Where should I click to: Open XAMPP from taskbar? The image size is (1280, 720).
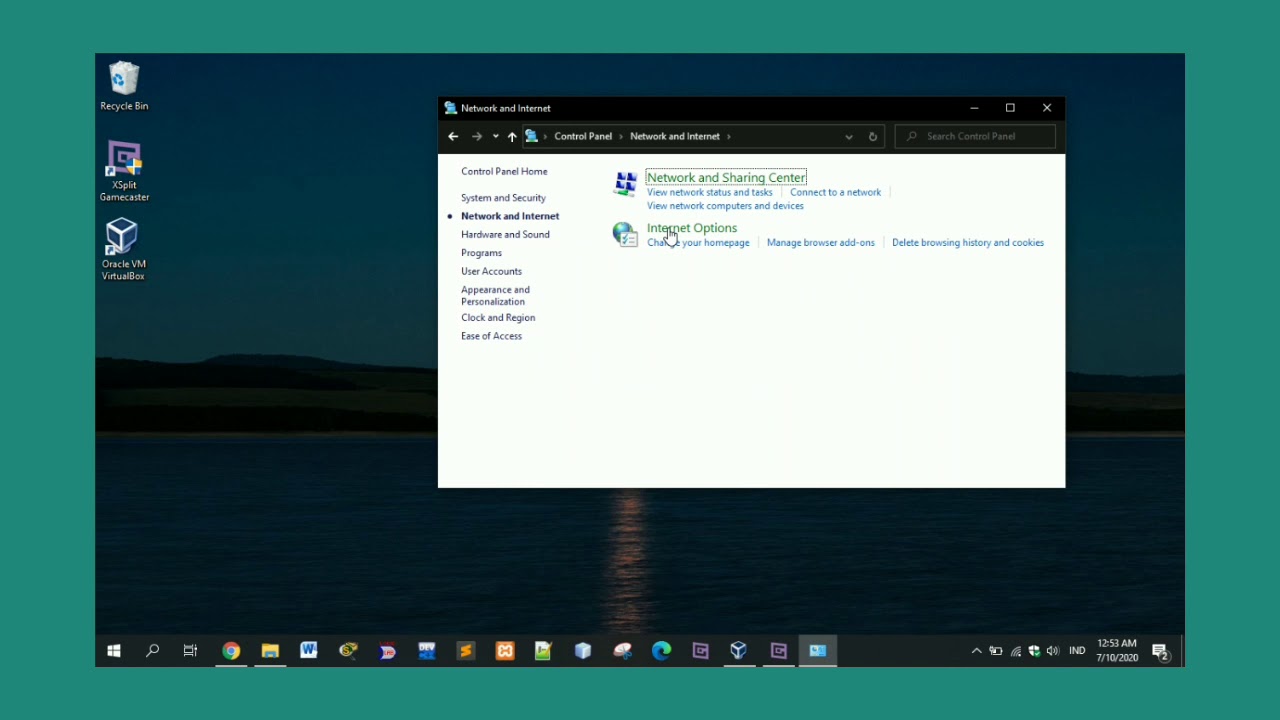(505, 651)
